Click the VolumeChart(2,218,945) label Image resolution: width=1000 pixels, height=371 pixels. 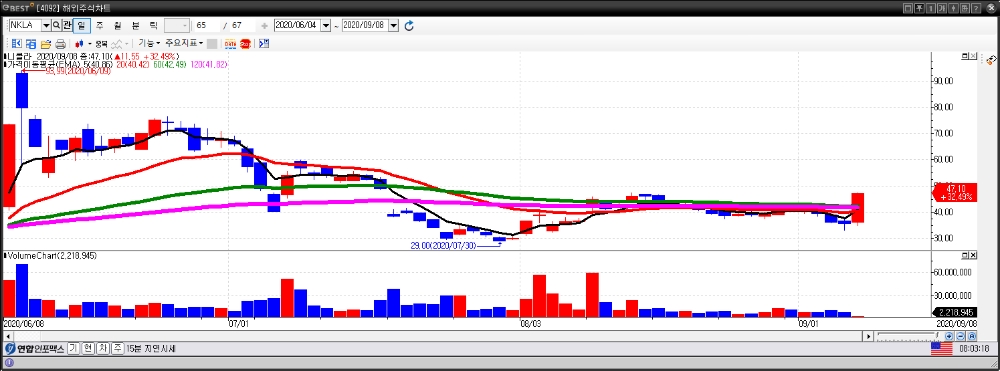pyautogui.click(x=50, y=255)
